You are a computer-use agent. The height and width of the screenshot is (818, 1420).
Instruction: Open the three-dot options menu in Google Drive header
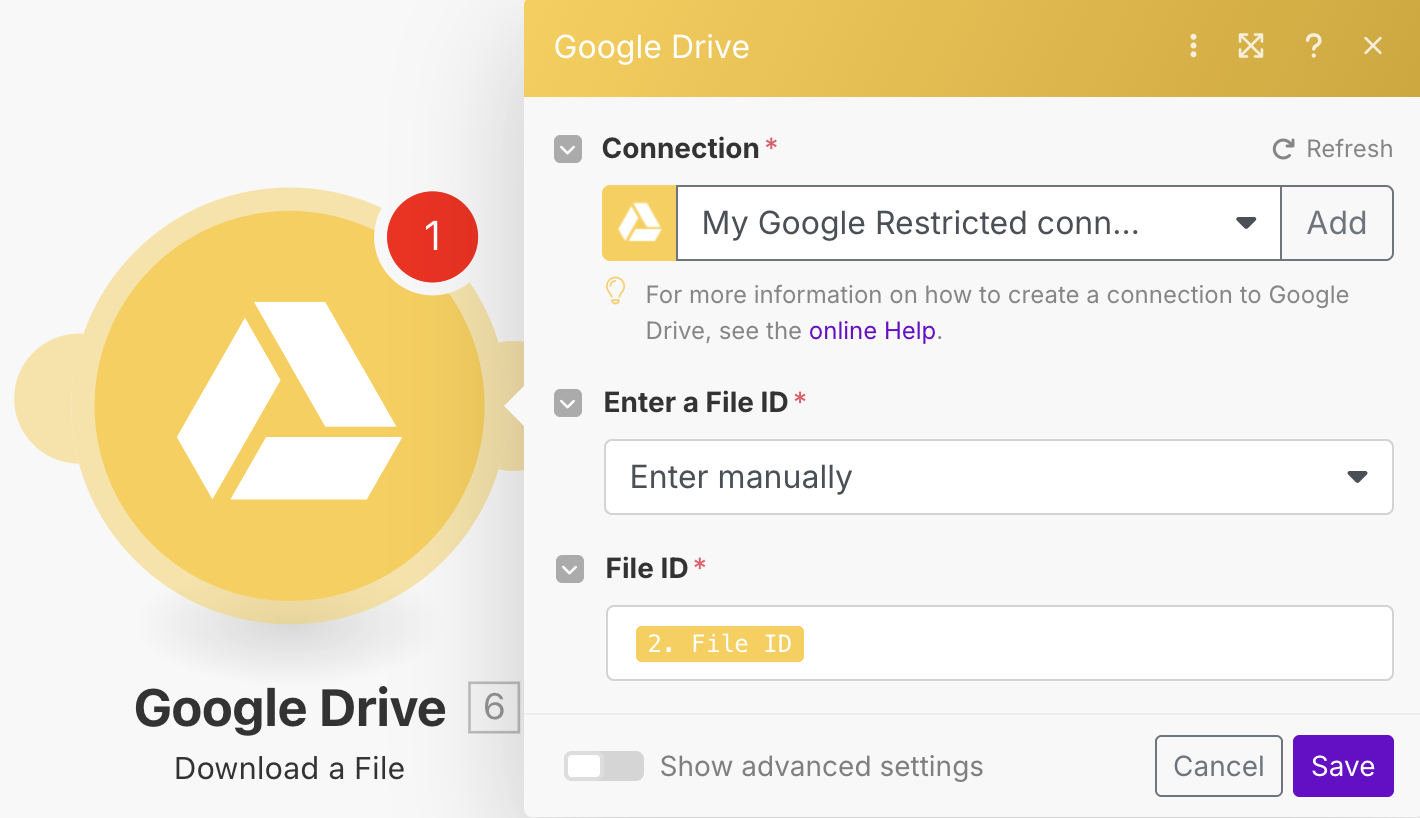[1193, 46]
